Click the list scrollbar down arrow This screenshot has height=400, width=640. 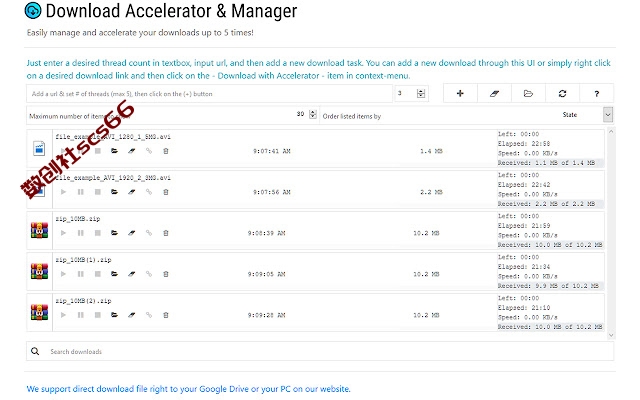coord(611,335)
